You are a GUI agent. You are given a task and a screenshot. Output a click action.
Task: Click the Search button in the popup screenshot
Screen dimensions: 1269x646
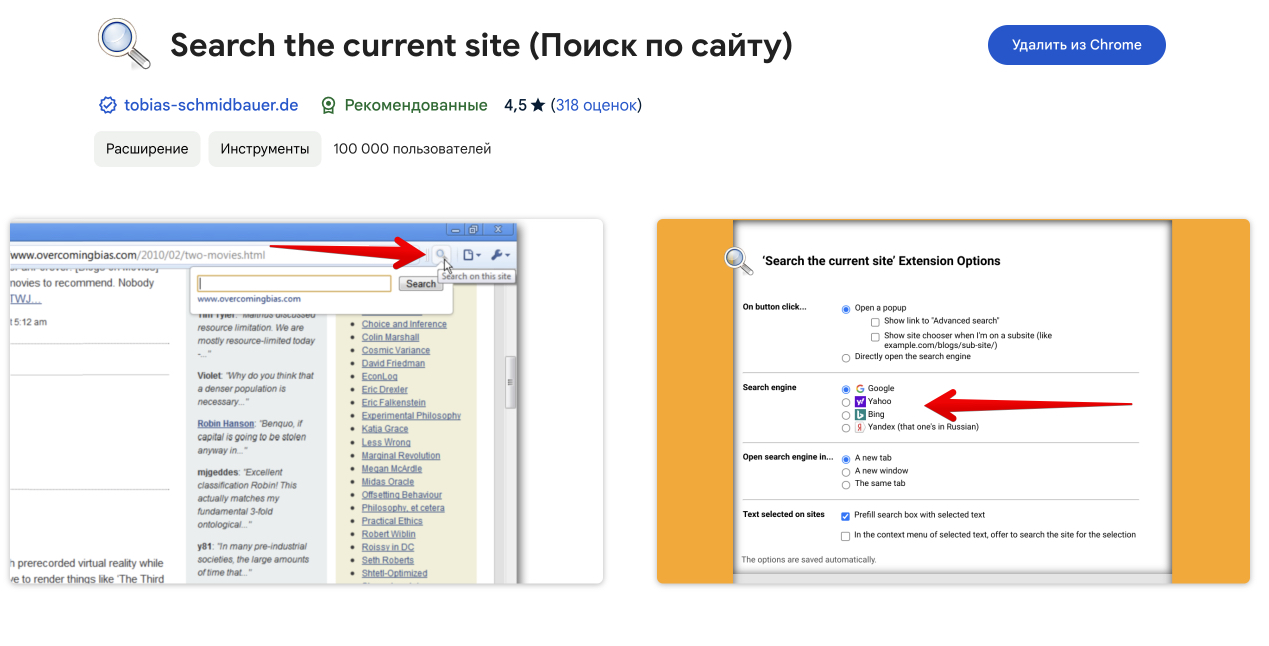(421, 284)
